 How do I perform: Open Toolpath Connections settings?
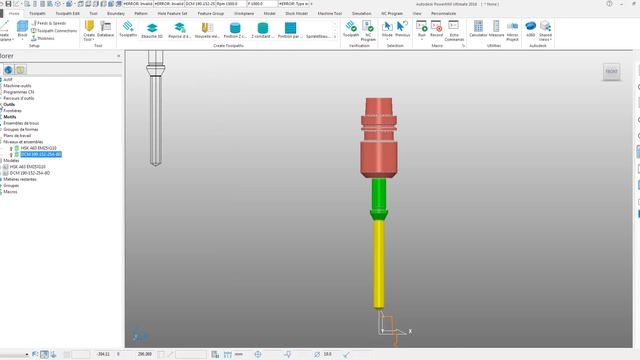(54, 31)
